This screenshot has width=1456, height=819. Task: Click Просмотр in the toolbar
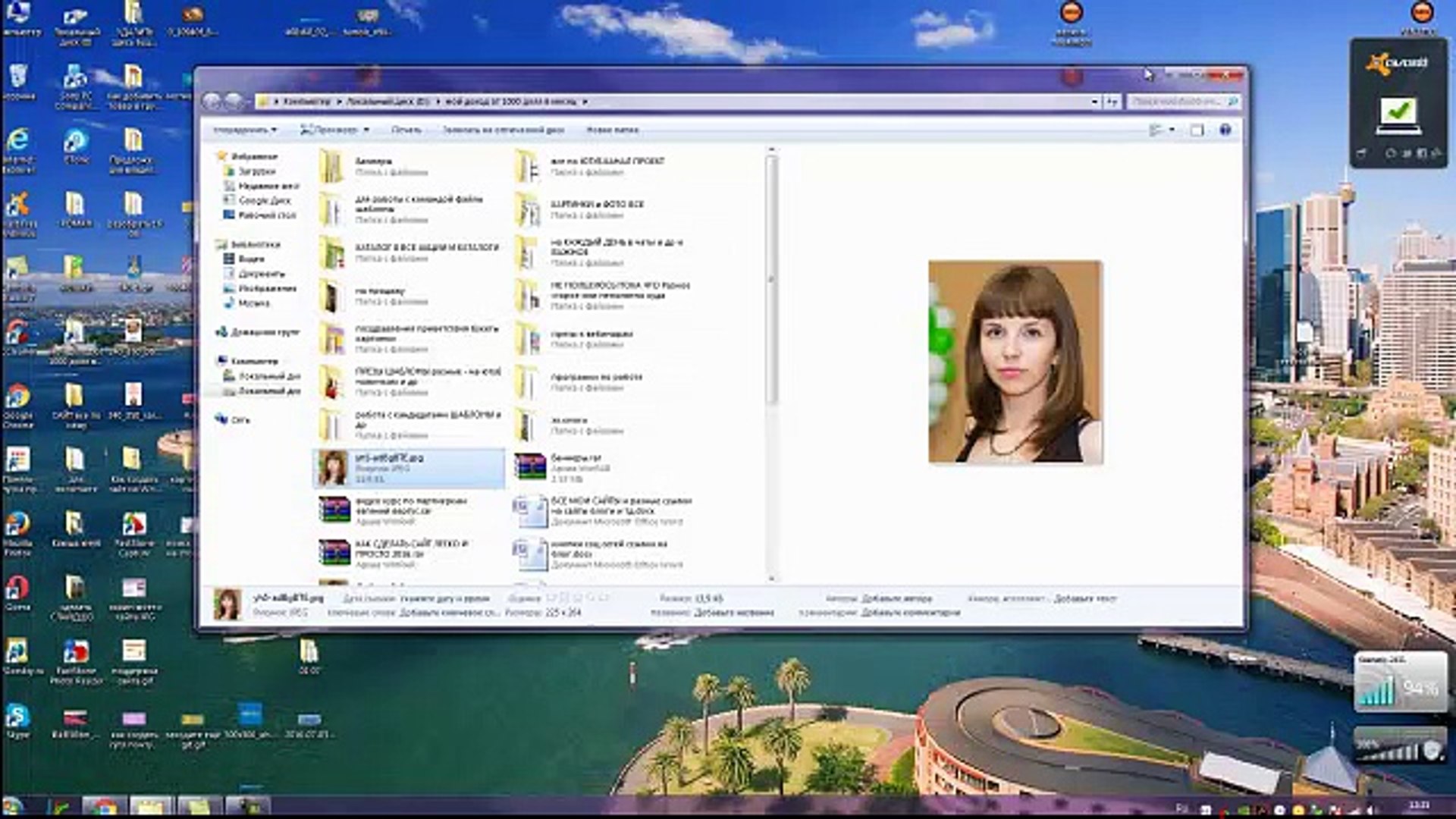pyautogui.click(x=328, y=130)
